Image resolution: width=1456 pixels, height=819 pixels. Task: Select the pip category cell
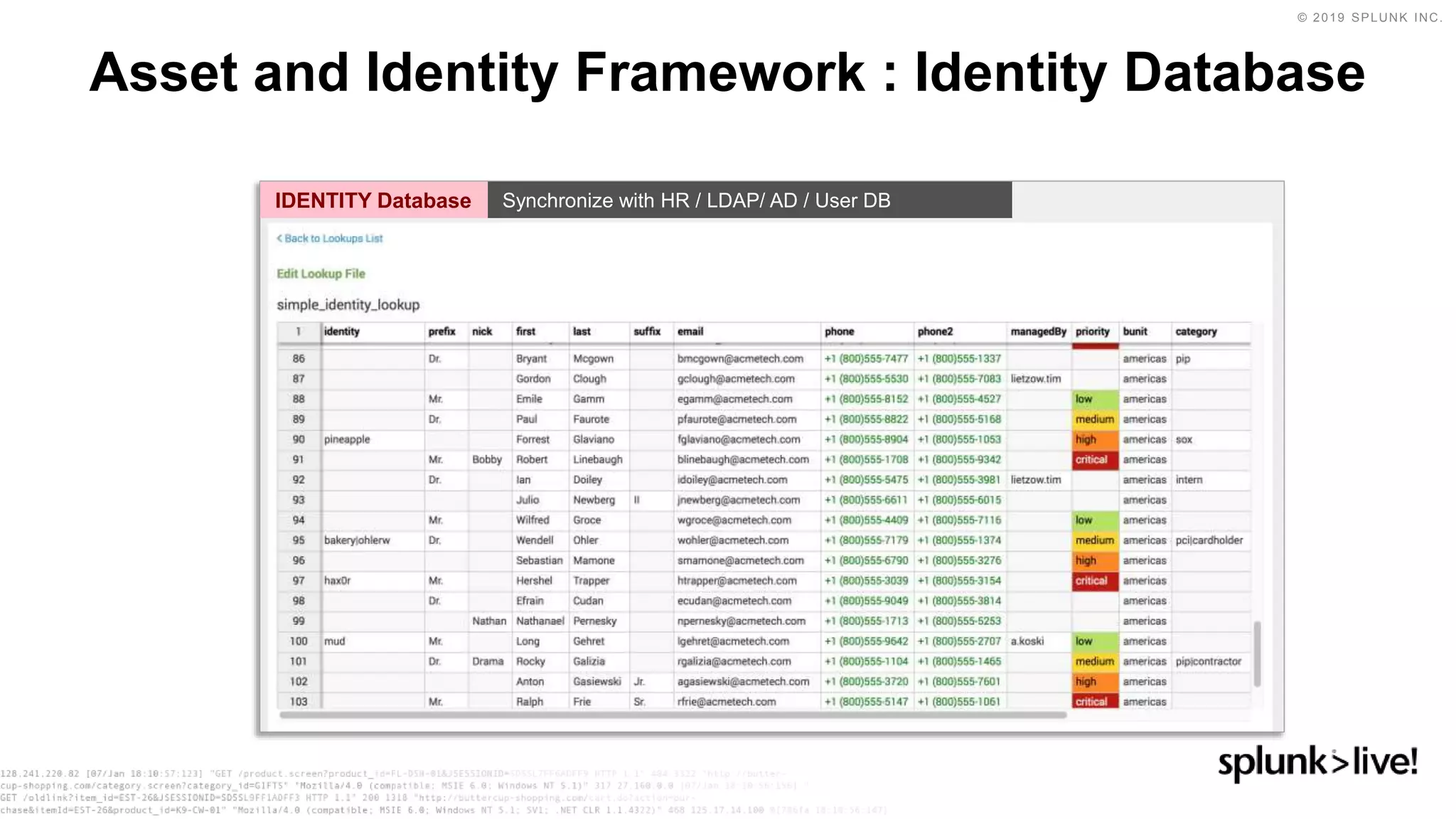[x=1211, y=359]
